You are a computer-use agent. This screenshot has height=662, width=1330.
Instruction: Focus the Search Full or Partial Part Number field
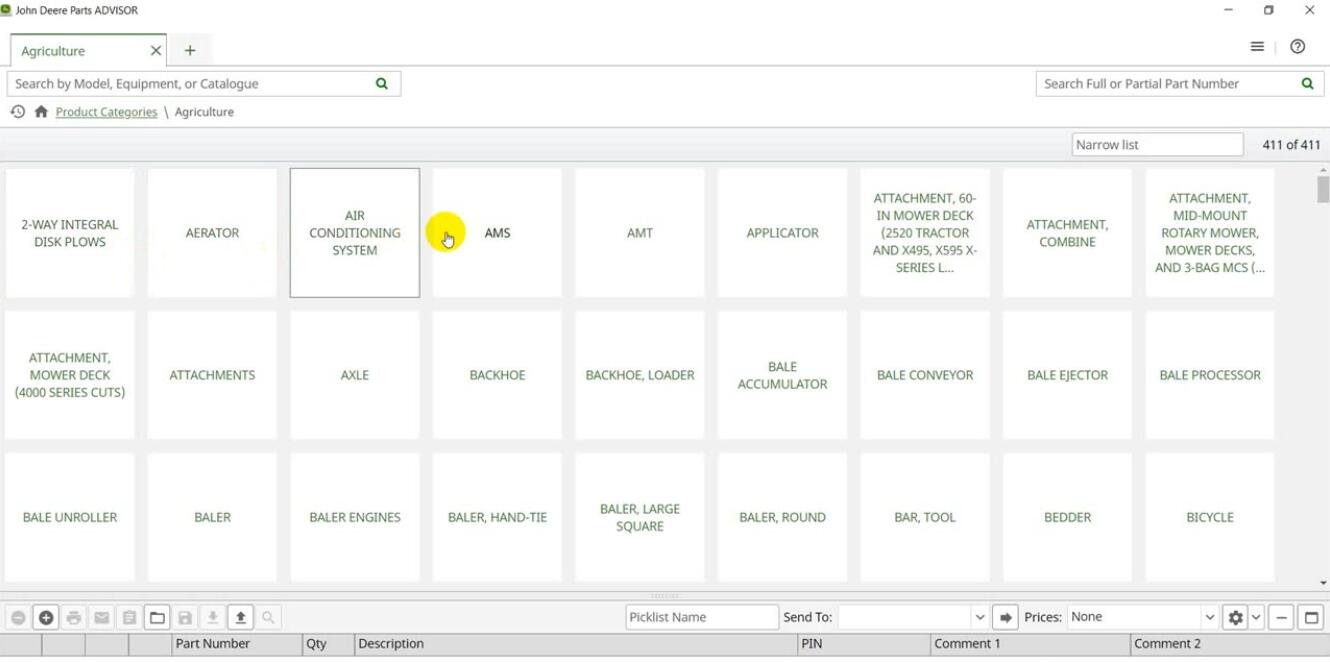pyautogui.click(x=1179, y=84)
